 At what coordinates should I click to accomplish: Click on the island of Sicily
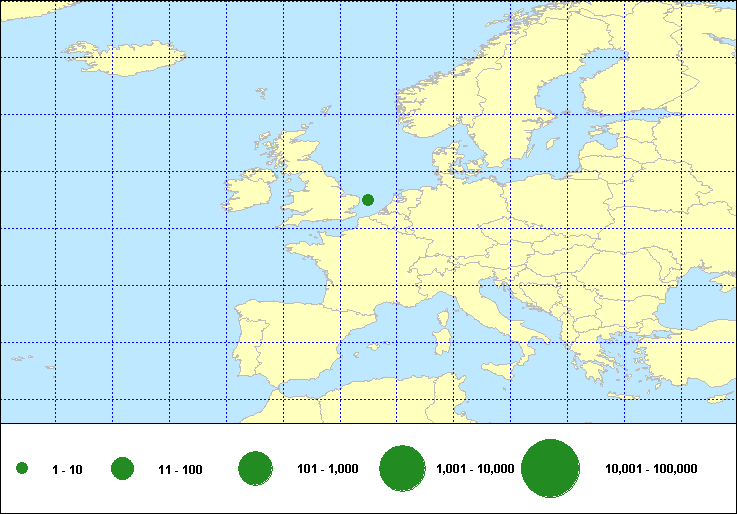coord(506,366)
